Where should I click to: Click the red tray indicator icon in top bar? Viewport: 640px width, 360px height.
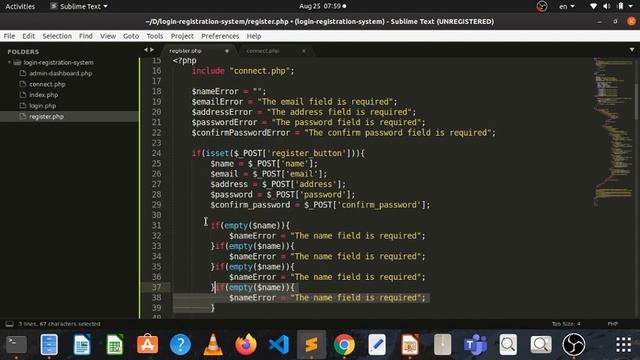click(x=542, y=6)
